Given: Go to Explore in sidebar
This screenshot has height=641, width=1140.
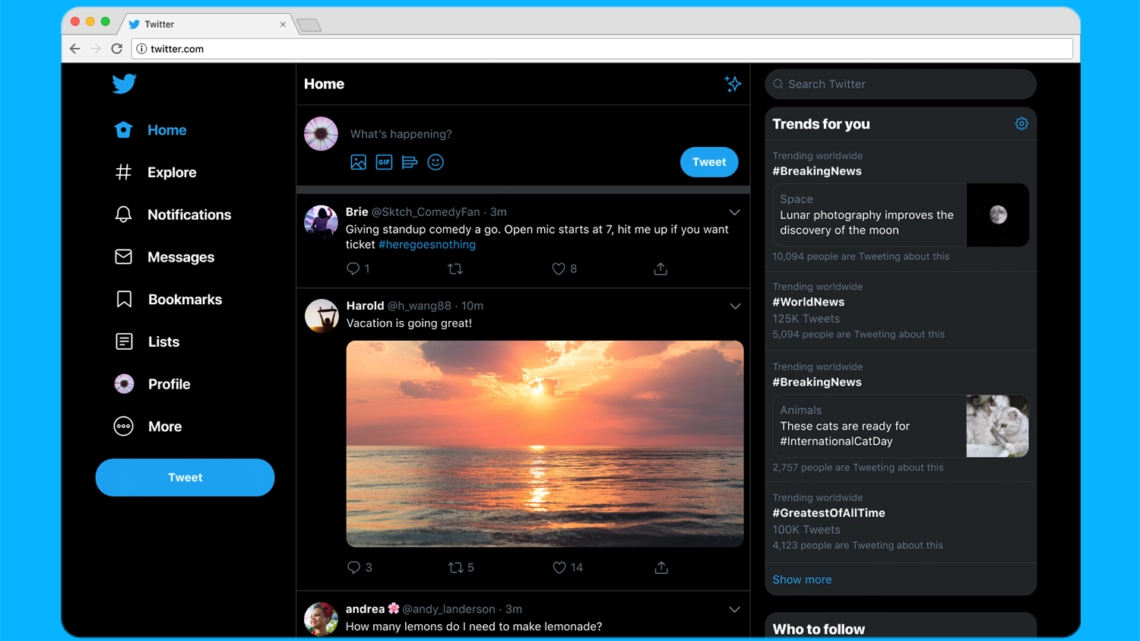Looking at the screenshot, I should [x=171, y=172].
